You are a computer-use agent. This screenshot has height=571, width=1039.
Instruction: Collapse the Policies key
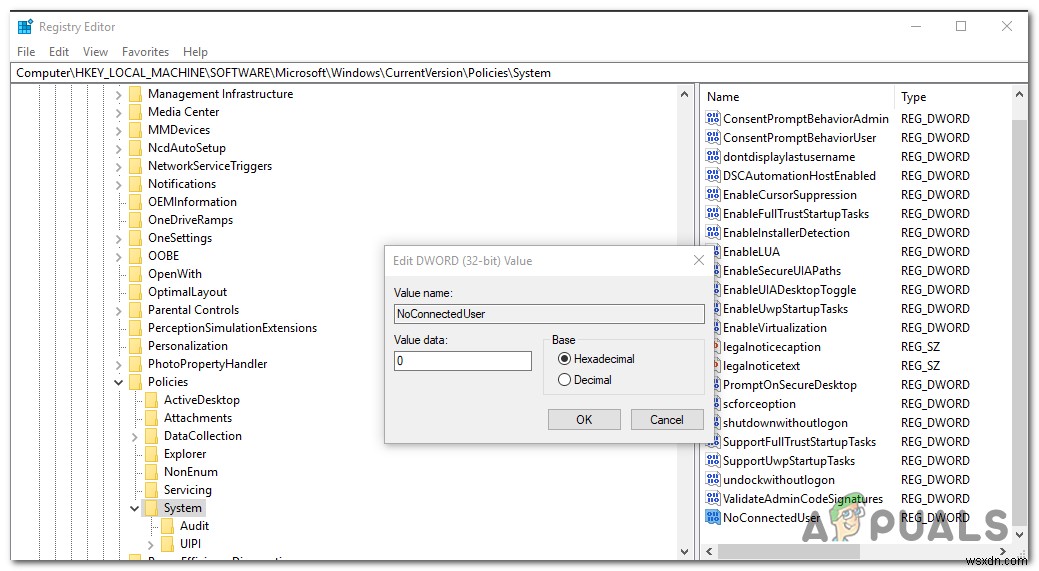(119, 382)
